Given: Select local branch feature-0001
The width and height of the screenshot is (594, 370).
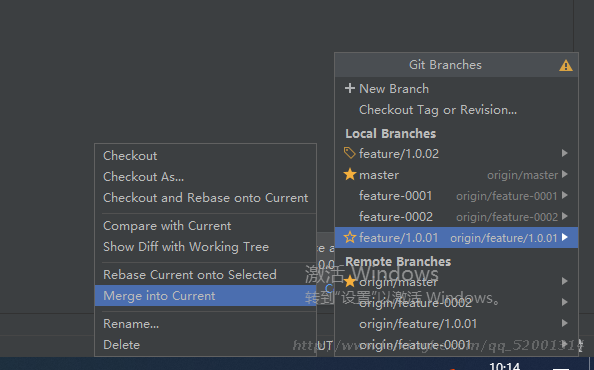Looking at the screenshot, I should (x=456, y=196).
